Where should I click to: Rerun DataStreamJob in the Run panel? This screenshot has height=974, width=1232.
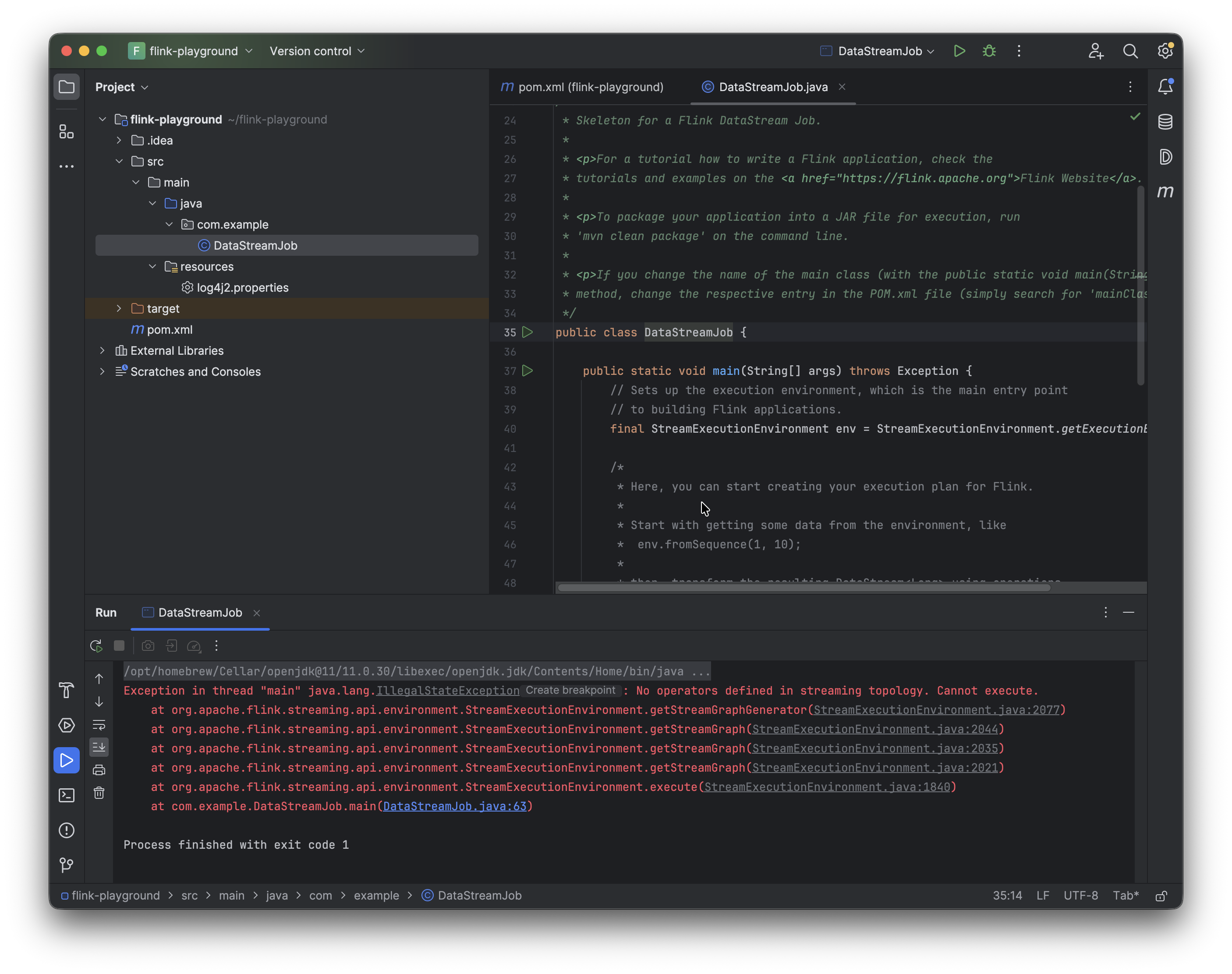pyautogui.click(x=96, y=646)
